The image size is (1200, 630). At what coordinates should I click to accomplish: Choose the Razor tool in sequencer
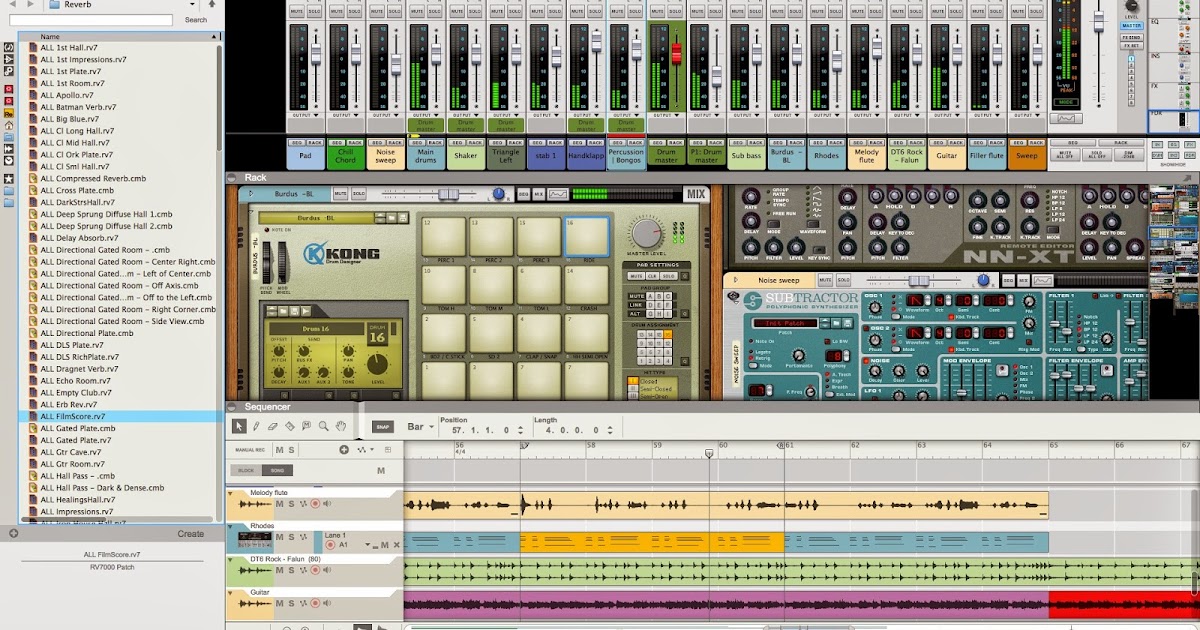click(x=290, y=426)
